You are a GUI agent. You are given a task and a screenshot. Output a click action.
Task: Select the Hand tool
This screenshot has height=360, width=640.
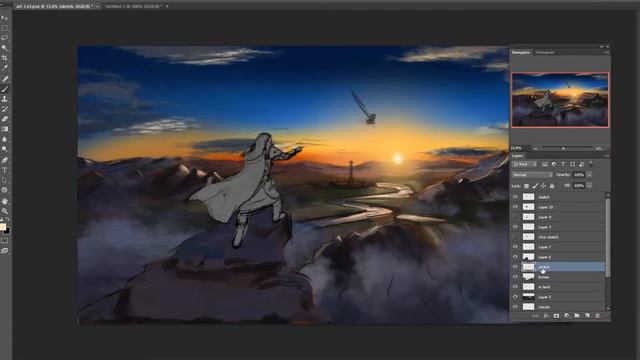4,201
